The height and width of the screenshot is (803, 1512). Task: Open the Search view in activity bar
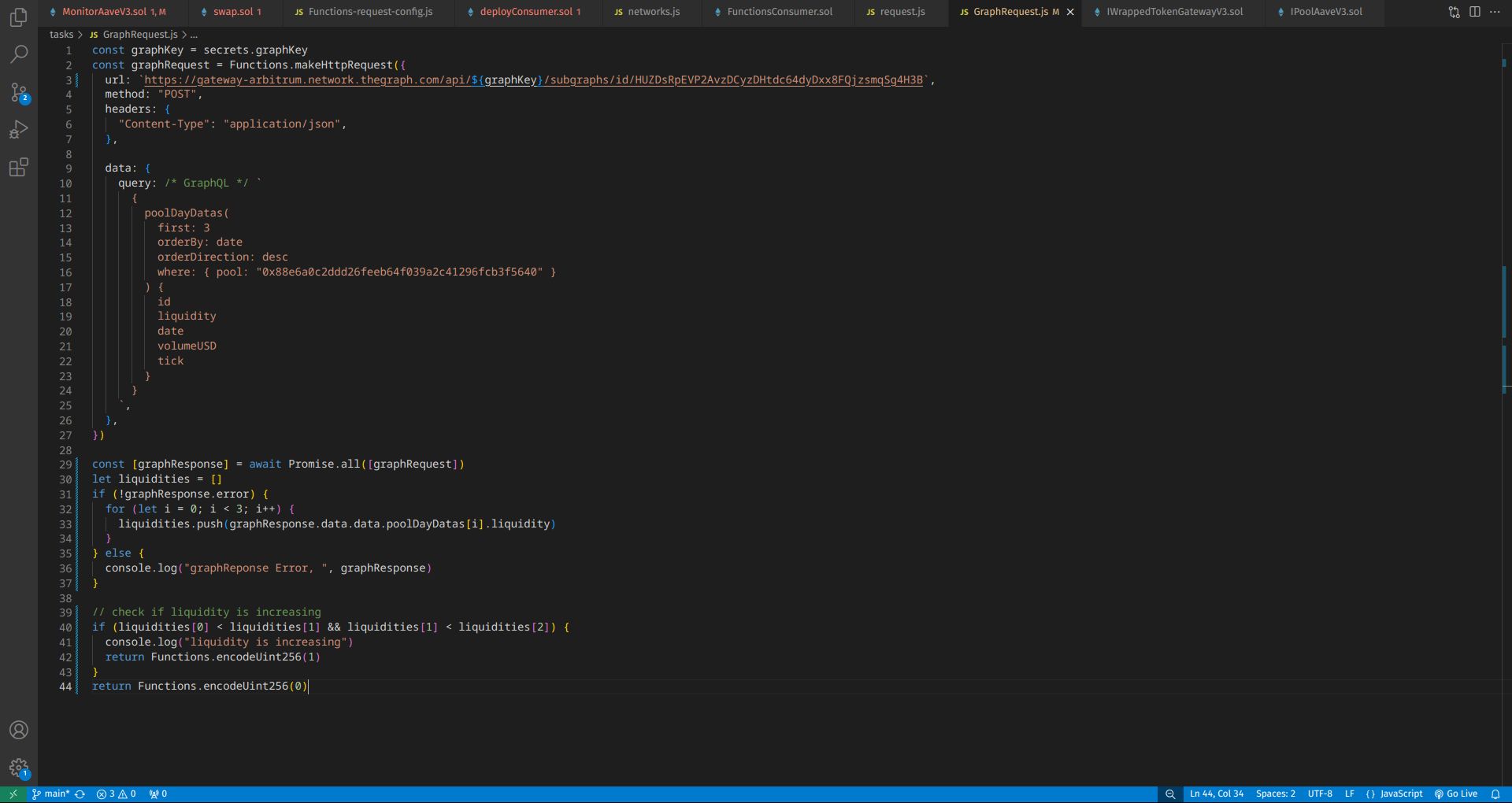point(18,54)
